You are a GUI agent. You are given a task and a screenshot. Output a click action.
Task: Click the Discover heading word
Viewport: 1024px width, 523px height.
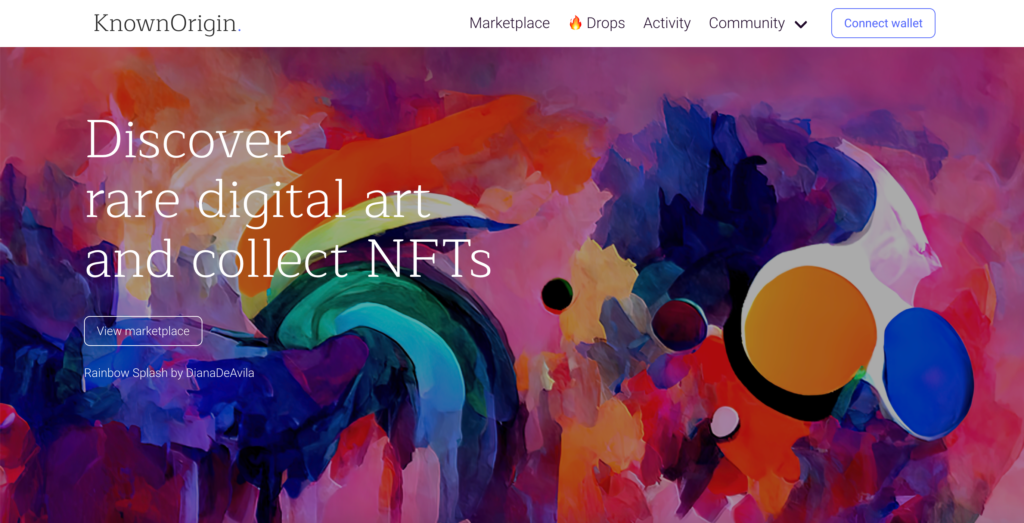(189, 139)
